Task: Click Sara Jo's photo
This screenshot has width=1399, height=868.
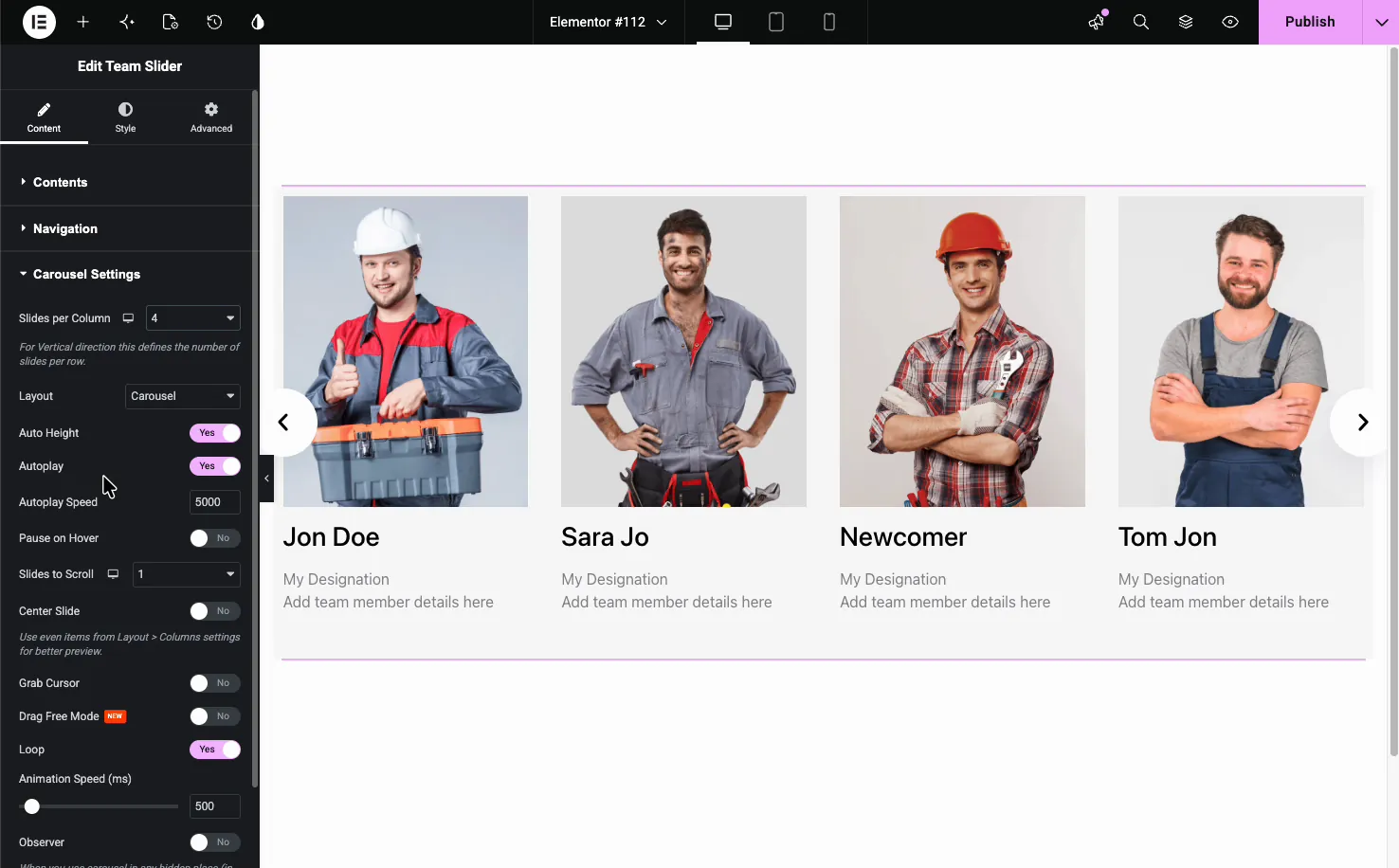Action: click(683, 352)
